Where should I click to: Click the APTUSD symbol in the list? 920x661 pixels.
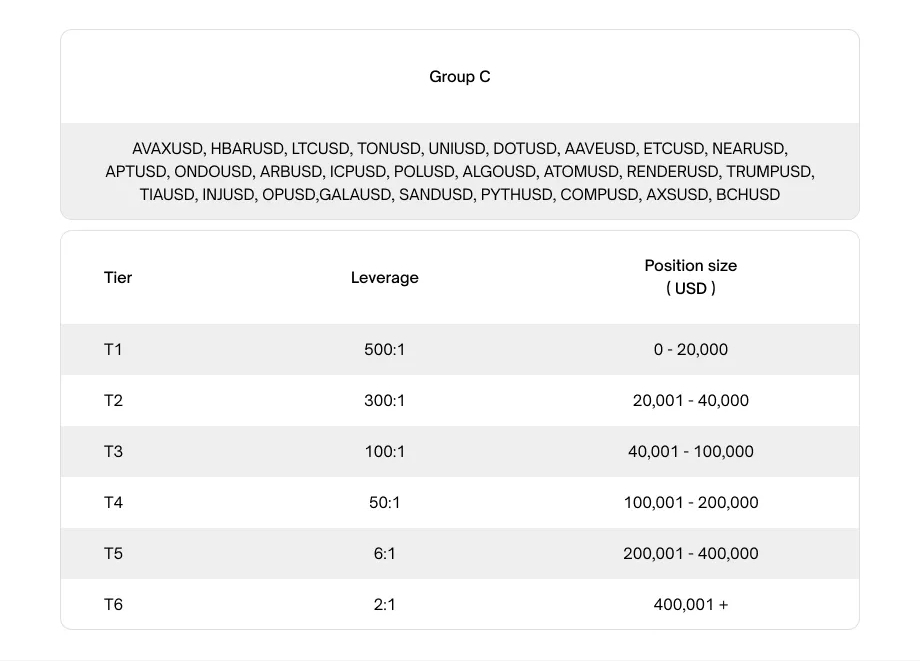[x=136, y=172]
